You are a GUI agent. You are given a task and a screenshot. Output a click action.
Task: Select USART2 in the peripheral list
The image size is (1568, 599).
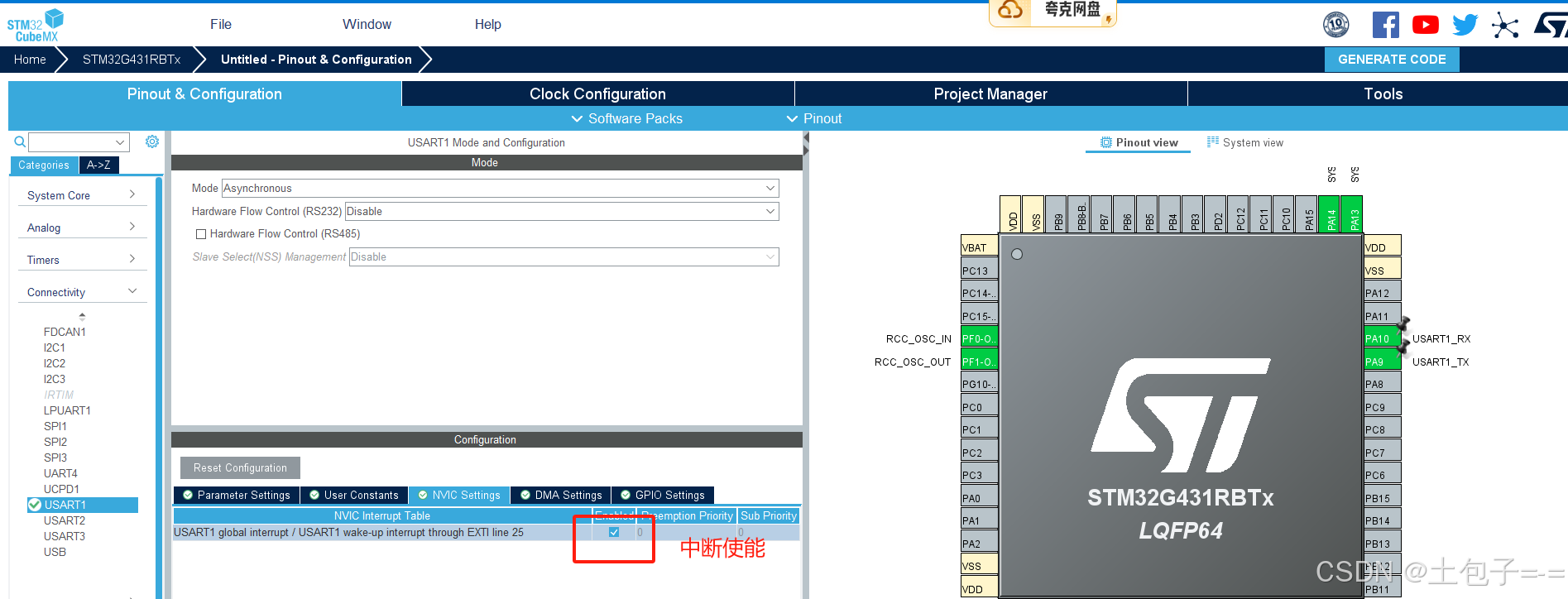click(65, 520)
